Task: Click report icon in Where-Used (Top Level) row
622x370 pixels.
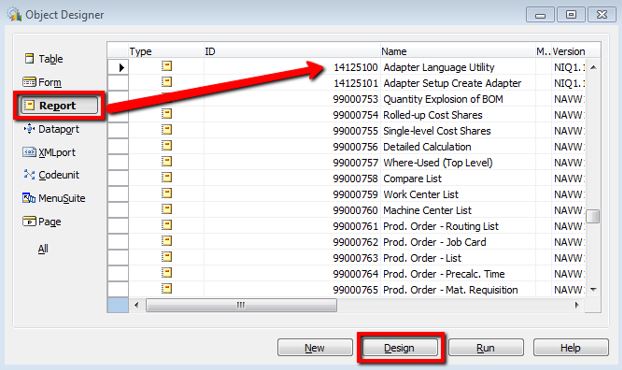Action: pos(167,161)
